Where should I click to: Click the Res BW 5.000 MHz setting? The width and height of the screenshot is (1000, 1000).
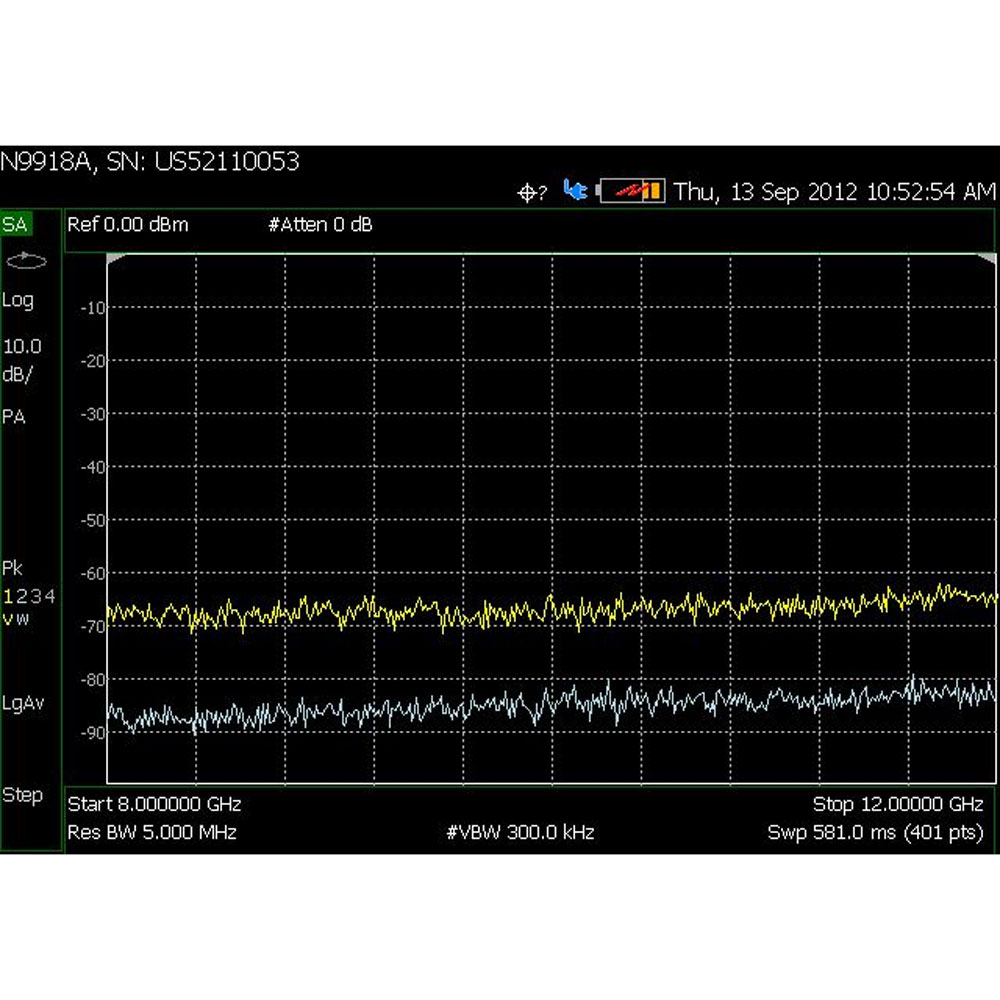(151, 832)
